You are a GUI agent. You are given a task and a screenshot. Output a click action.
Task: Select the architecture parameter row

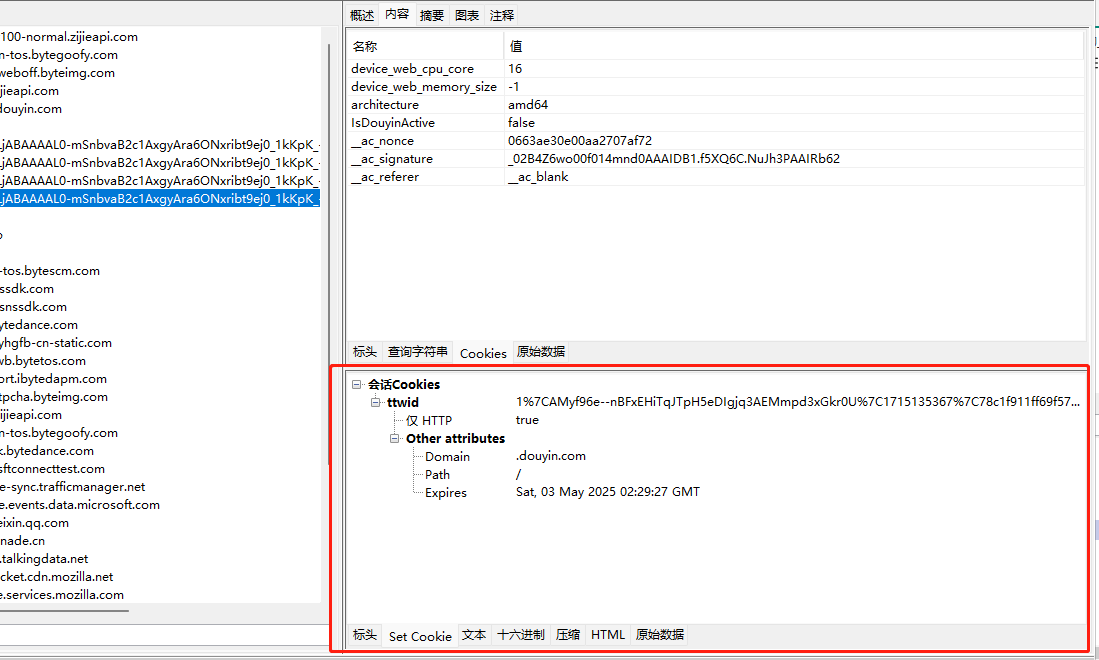coord(716,104)
